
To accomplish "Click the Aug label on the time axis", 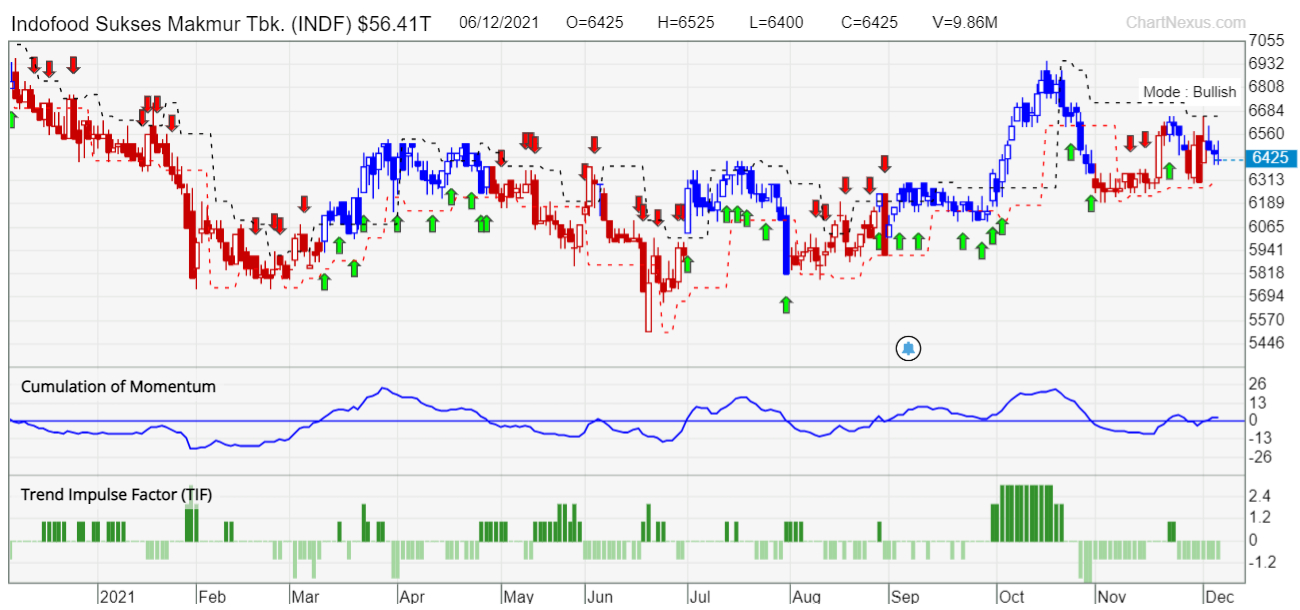I will 805,597.
